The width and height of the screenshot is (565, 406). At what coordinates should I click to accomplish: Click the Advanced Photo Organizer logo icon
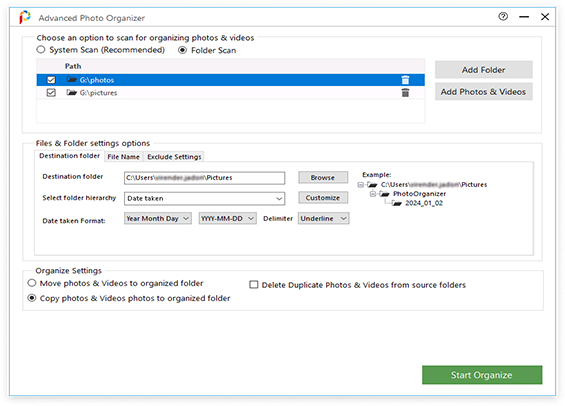(25, 17)
